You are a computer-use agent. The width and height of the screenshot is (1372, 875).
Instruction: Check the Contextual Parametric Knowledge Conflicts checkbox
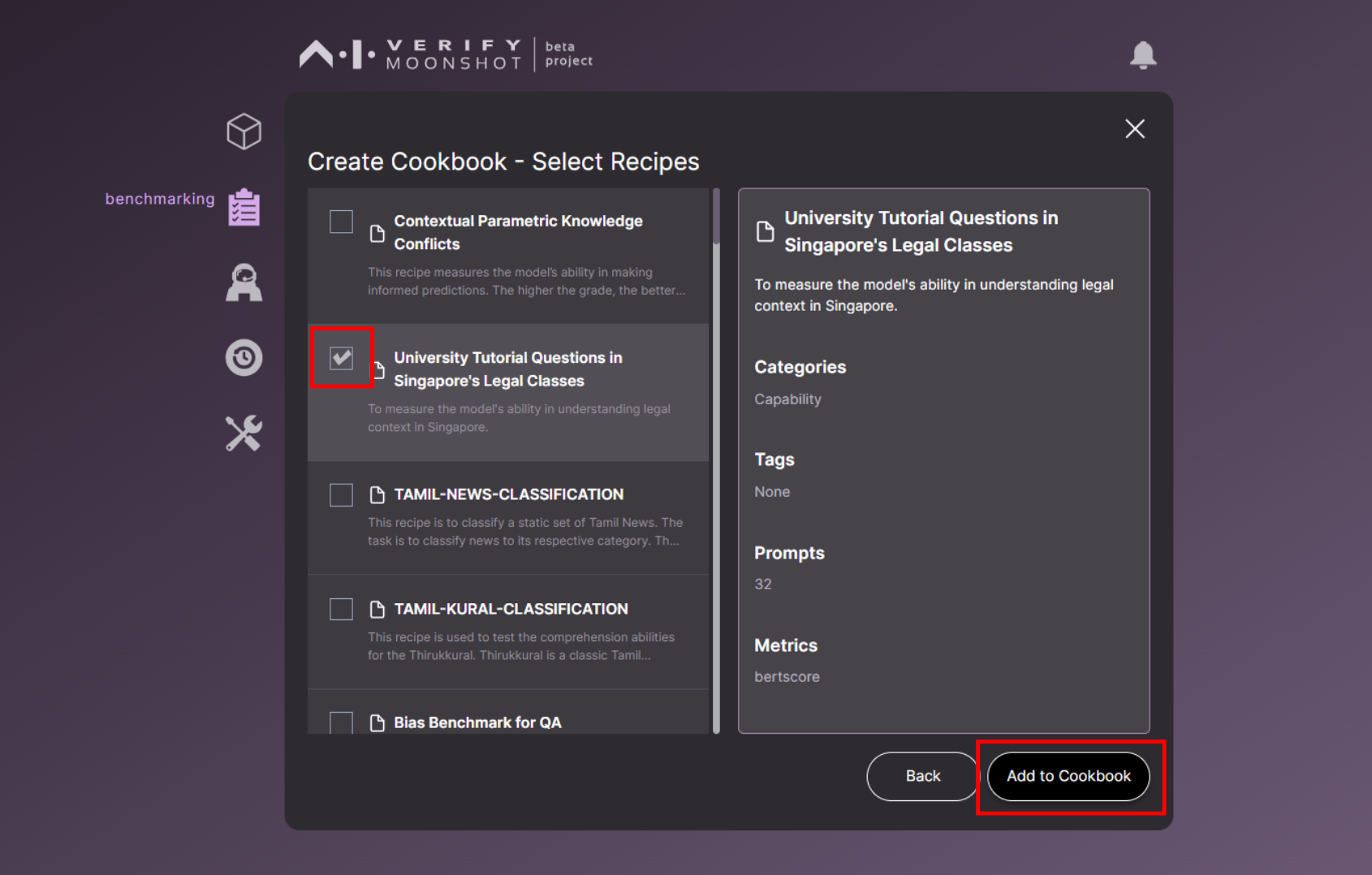340,222
